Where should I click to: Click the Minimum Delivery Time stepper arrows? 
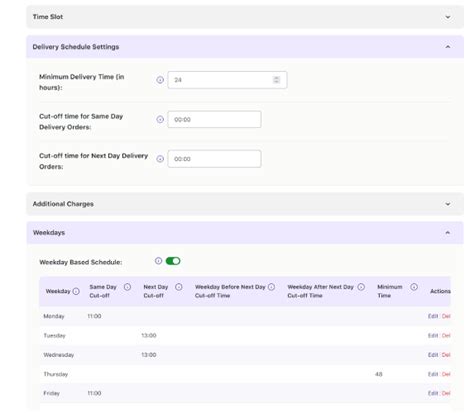point(276,80)
